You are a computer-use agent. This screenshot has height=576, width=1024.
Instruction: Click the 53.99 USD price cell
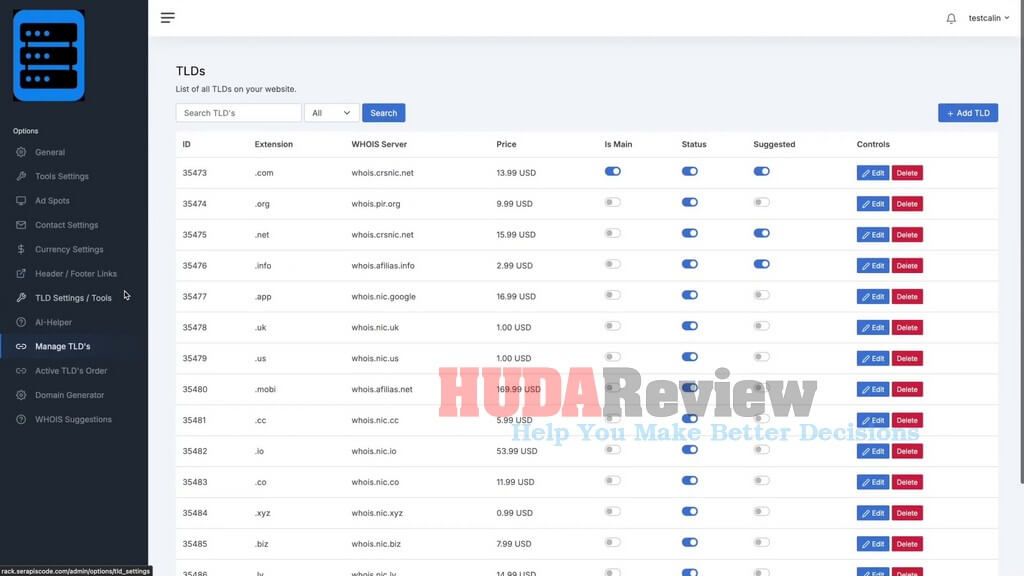click(517, 451)
